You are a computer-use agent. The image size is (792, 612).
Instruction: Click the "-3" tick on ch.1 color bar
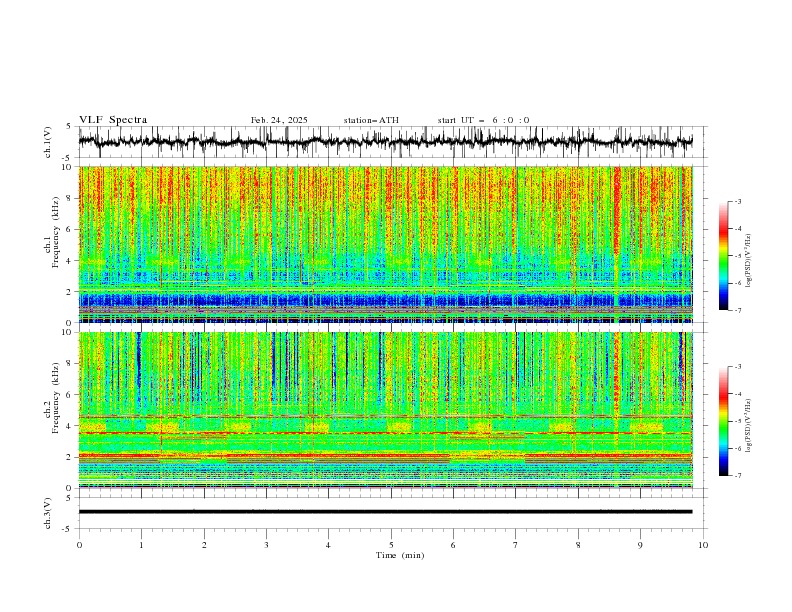coord(738,201)
